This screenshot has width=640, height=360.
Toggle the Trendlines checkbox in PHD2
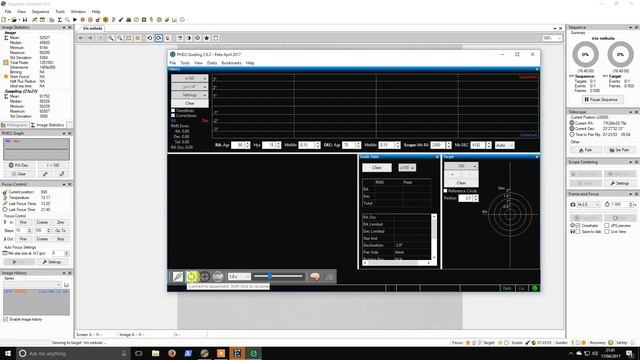173,111
